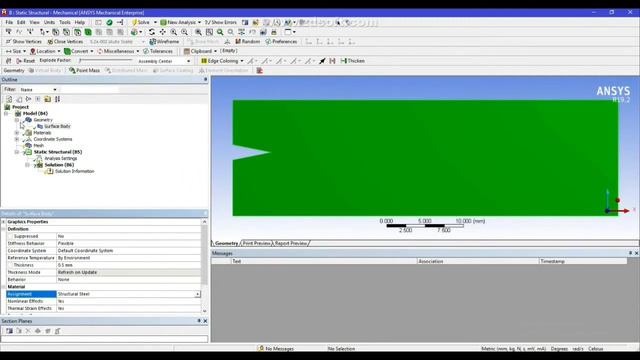Open the Solve dropdown arrow

pos(155,22)
